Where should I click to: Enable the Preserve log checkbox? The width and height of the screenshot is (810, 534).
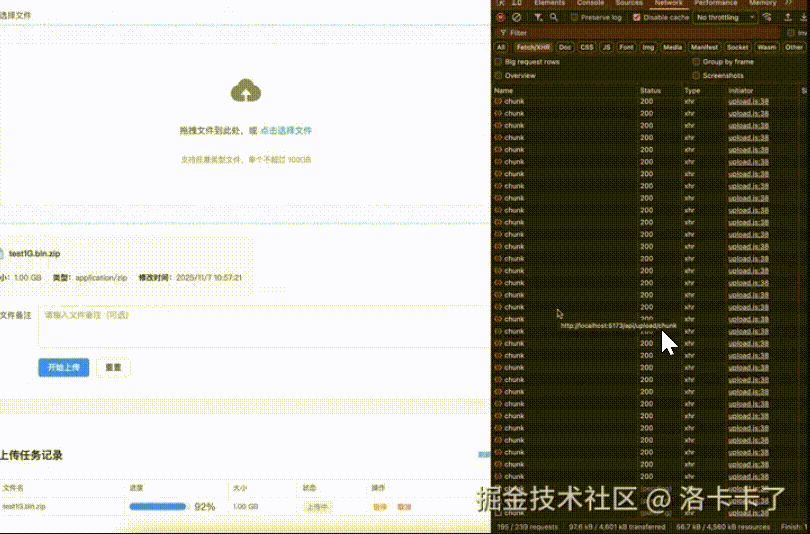pyautogui.click(x=575, y=17)
